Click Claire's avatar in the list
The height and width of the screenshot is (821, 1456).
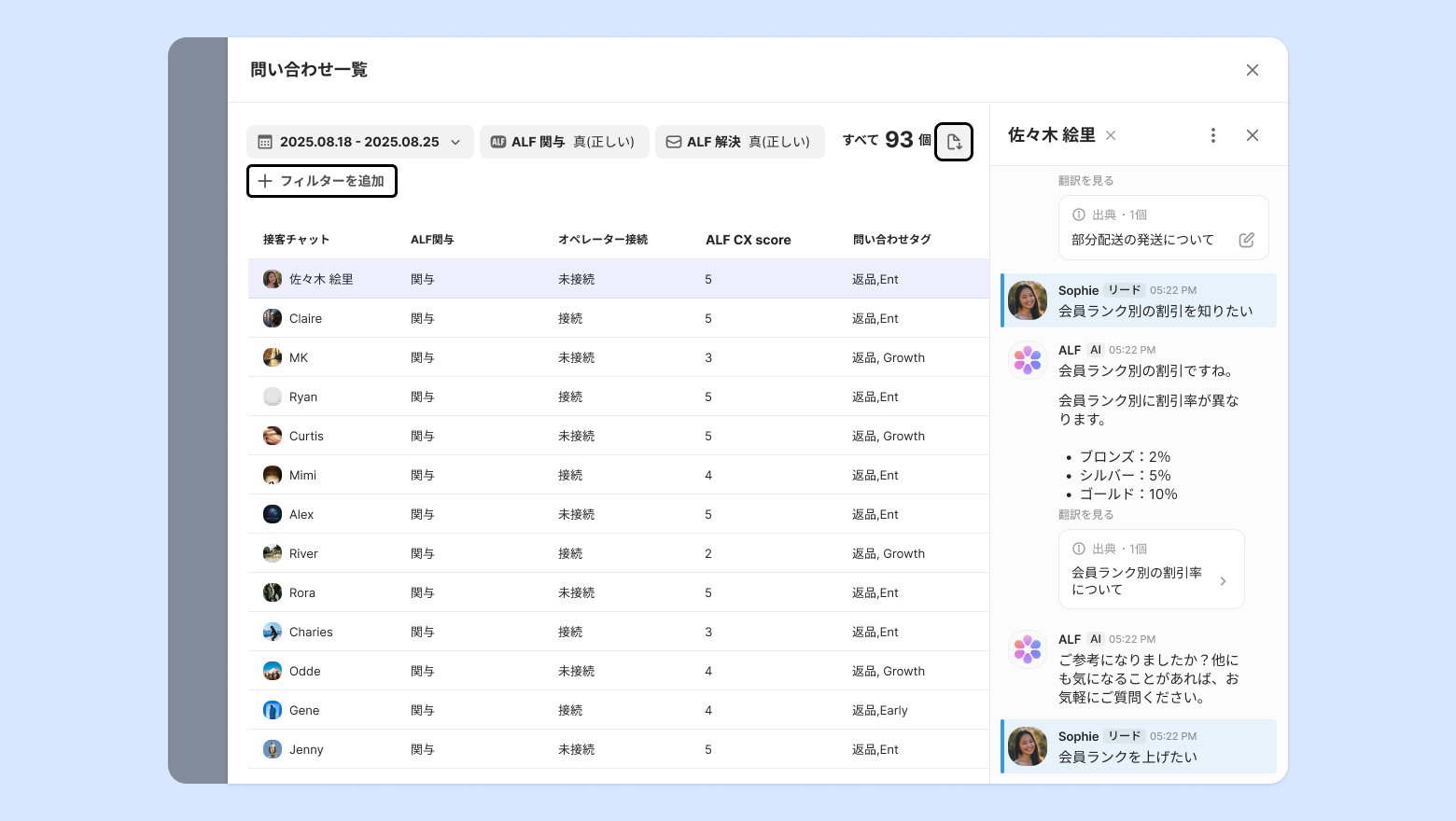point(273,318)
